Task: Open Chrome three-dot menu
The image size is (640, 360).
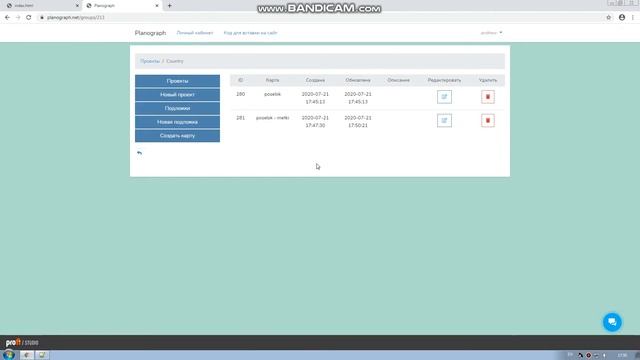Action: click(633, 18)
